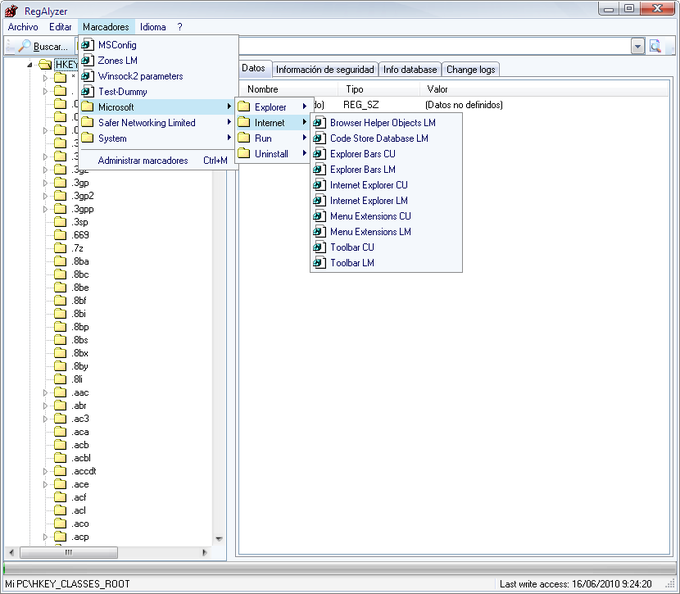Select the .8ba folder in the tree
Image resolution: width=680 pixels, height=594 pixels.
(72, 261)
